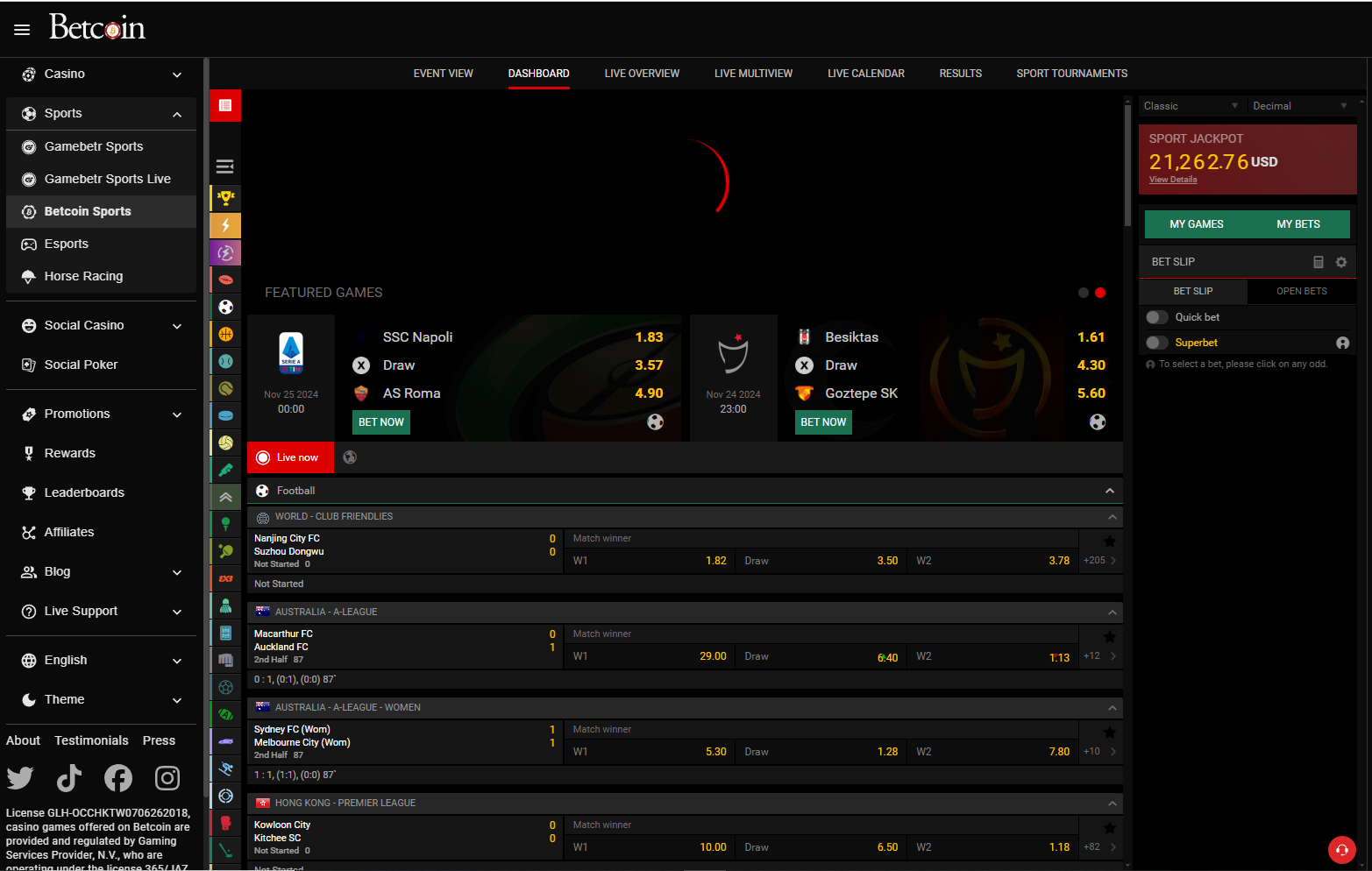Collapse the Sports sidebar section
1372x871 pixels.
tap(101, 114)
